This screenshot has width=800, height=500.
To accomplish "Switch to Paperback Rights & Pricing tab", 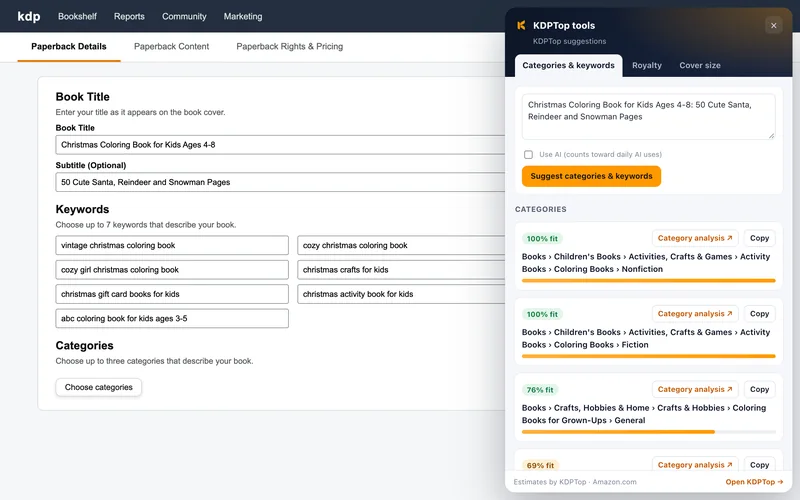I will (x=290, y=46).
